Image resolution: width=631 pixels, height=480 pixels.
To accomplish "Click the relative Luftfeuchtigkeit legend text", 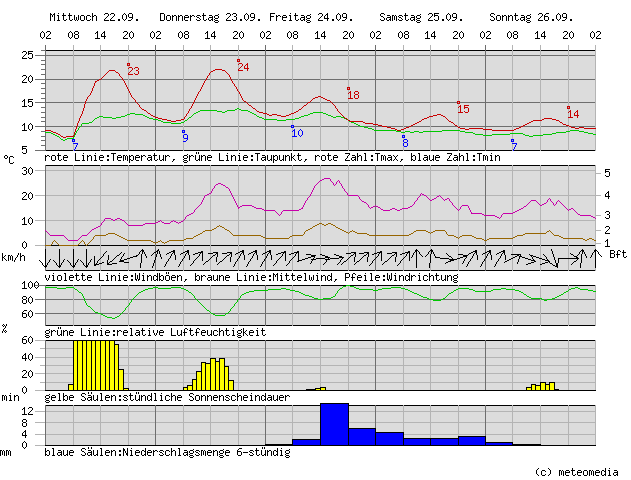I will [155, 331].
